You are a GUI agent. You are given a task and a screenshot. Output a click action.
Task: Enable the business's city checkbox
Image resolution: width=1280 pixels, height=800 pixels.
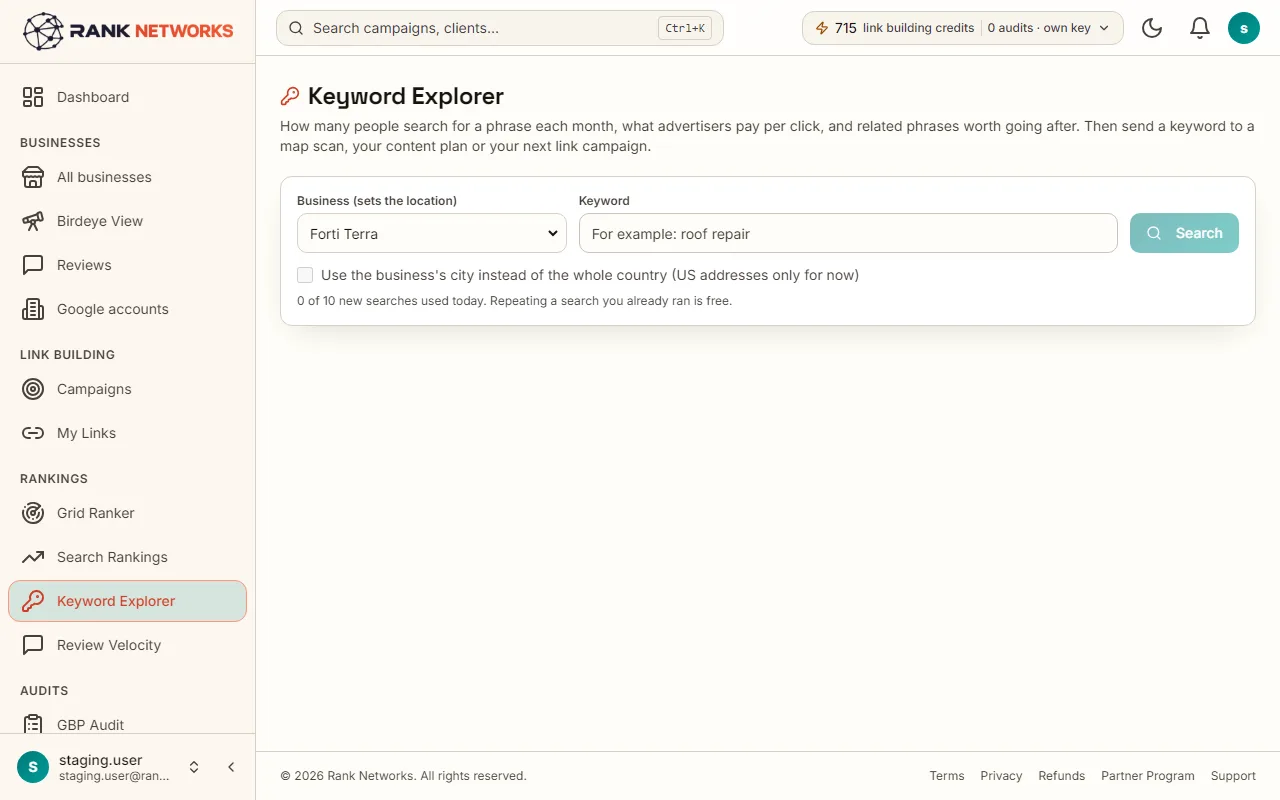305,275
